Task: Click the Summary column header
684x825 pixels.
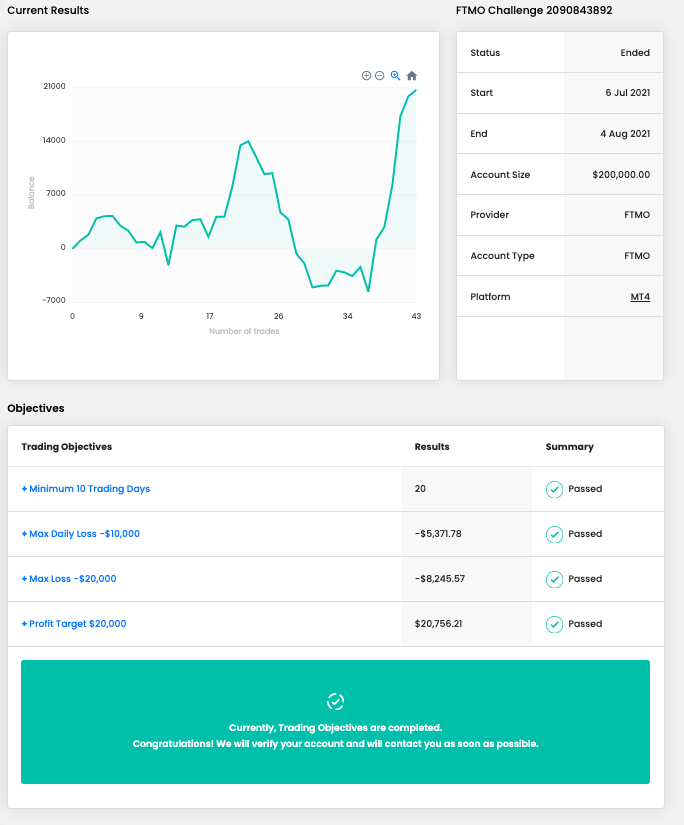Action: pyautogui.click(x=569, y=447)
